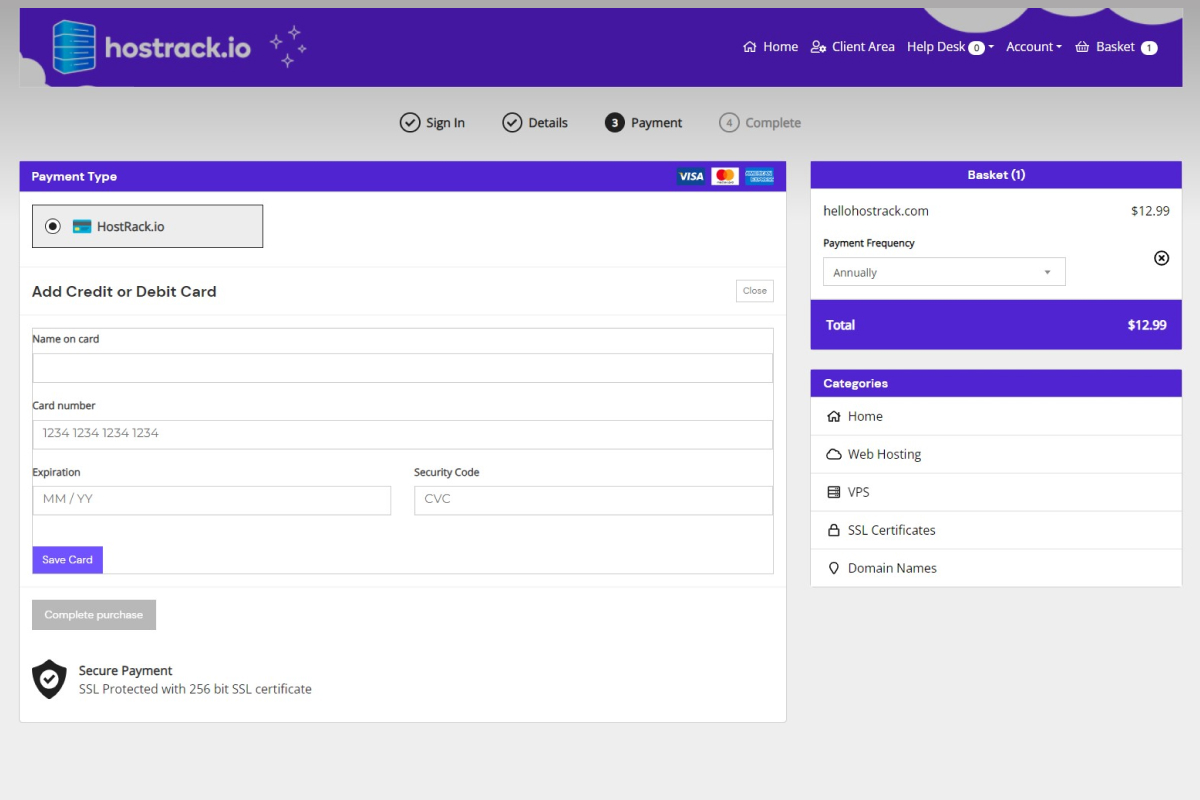The width and height of the screenshot is (1200, 800).
Task: Go to the Details step
Action: pos(534,123)
